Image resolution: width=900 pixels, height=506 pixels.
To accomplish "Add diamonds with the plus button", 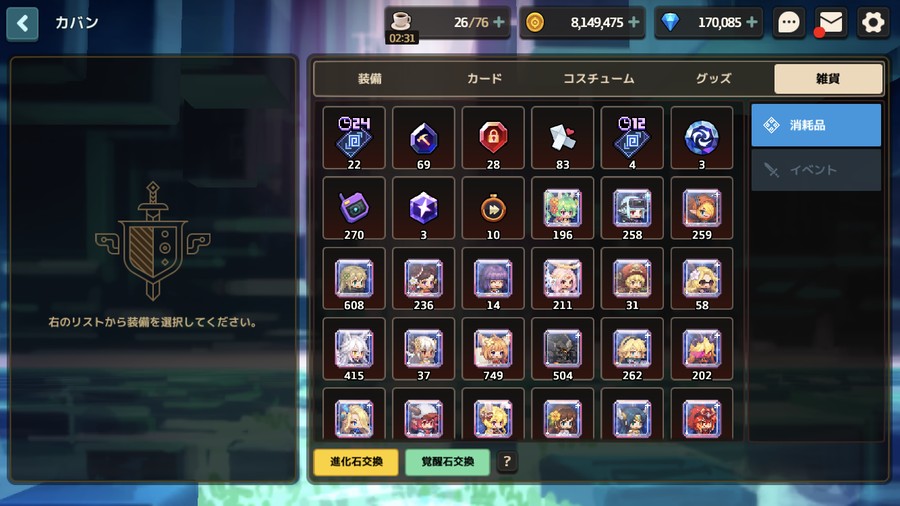I will point(751,22).
